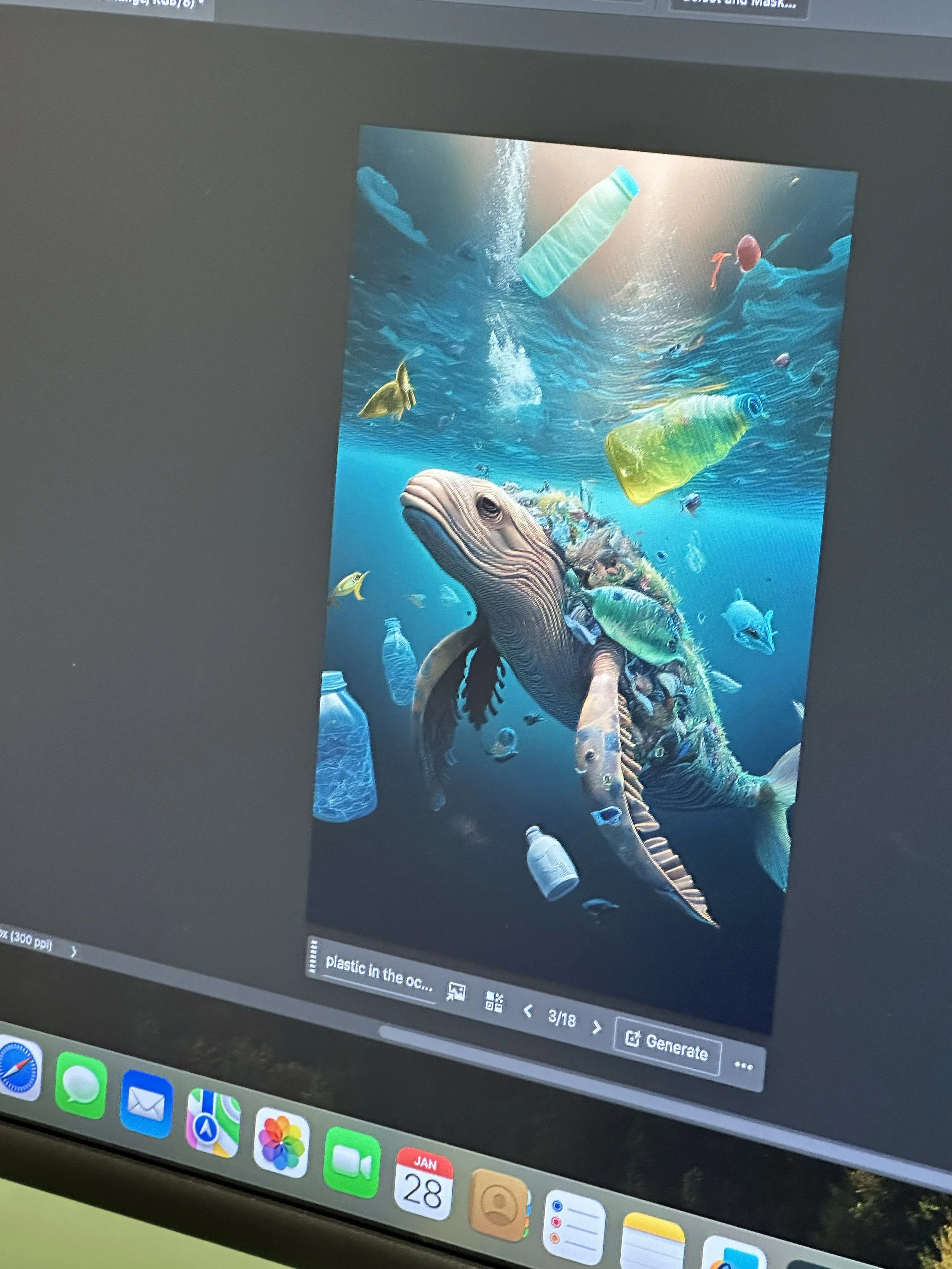Click the reference image icon in task bar
Viewport: 952px width, 1269px height.
tap(456, 991)
